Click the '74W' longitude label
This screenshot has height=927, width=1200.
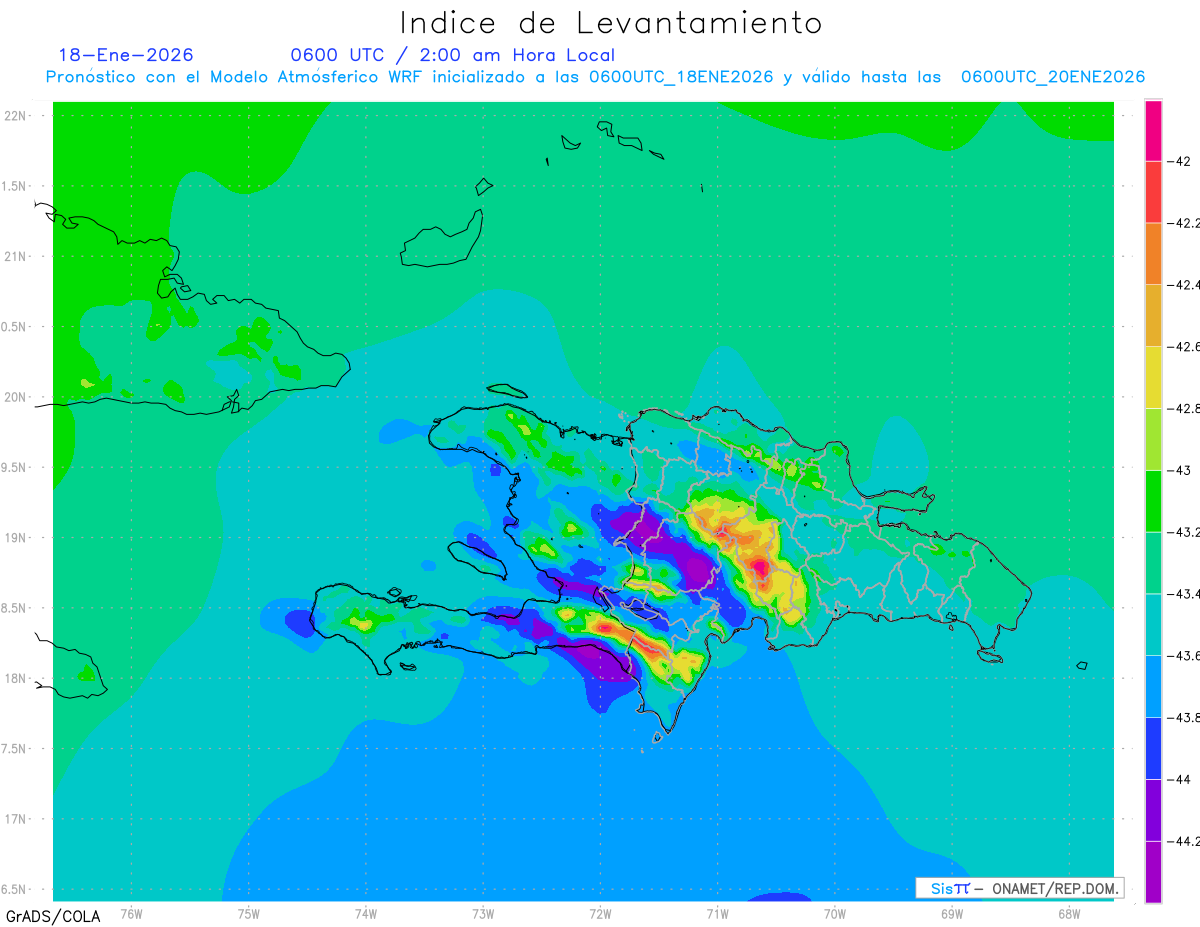tap(366, 913)
